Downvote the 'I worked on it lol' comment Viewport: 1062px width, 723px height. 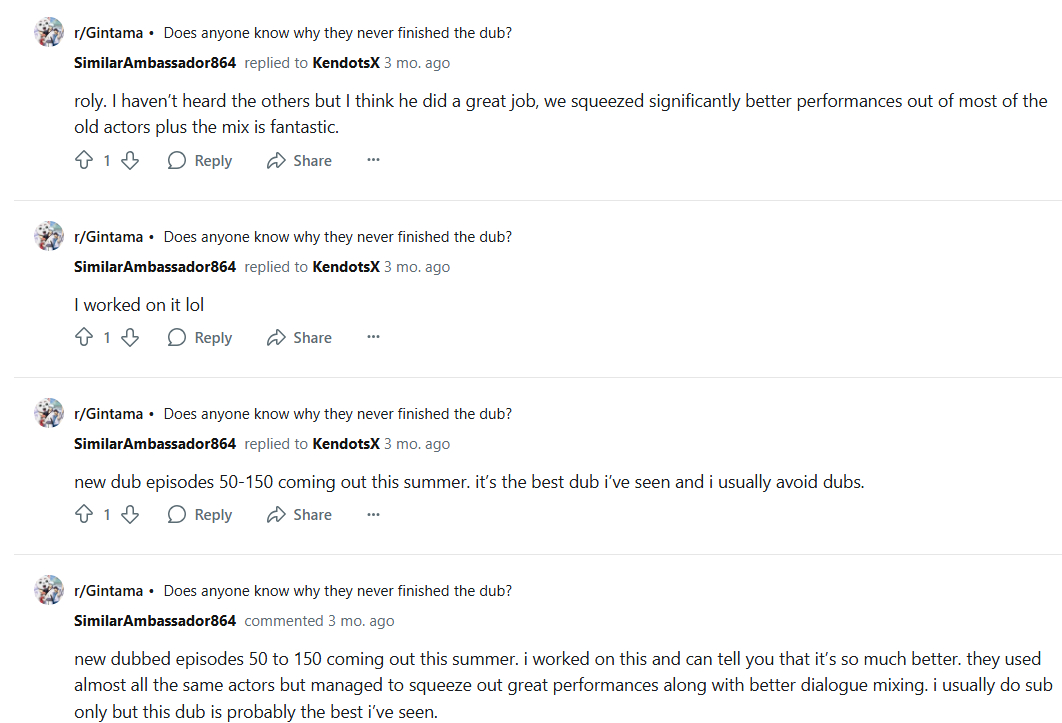point(130,338)
